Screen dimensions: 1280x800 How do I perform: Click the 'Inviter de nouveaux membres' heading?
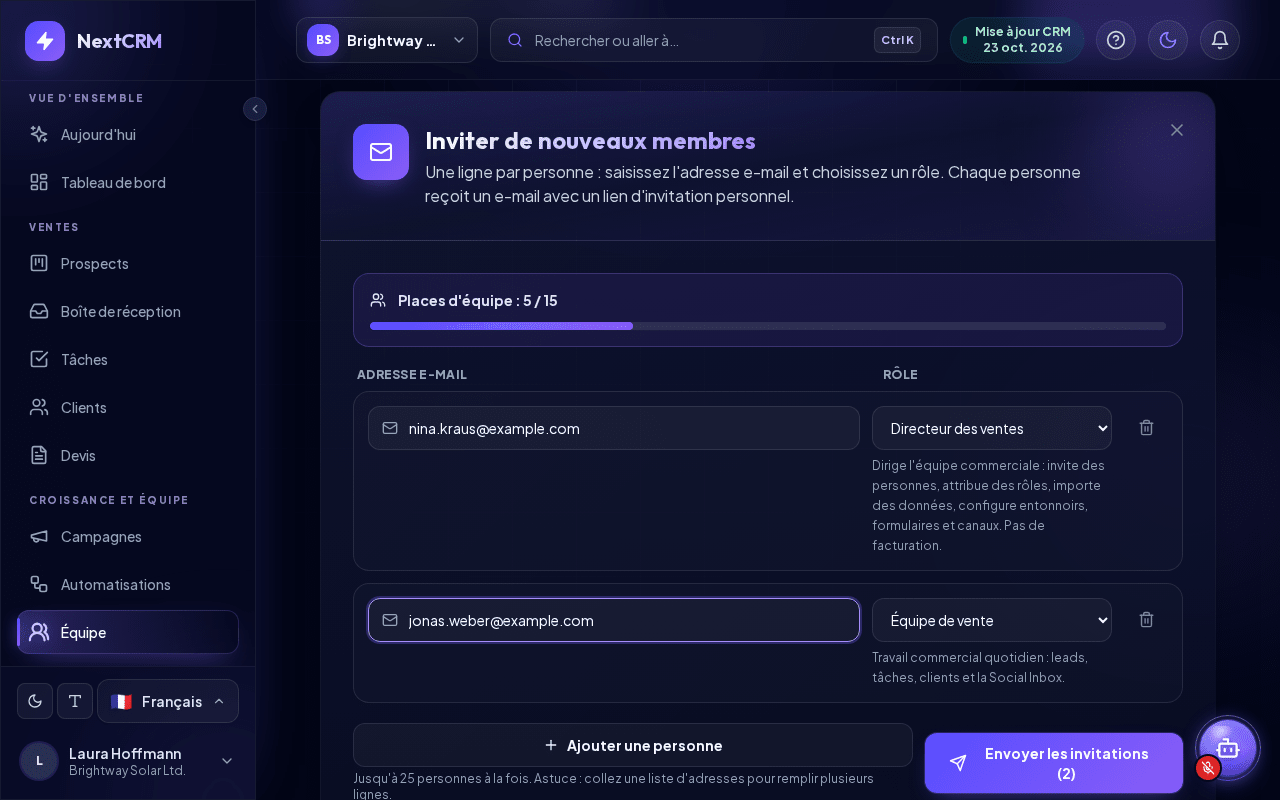pos(591,140)
